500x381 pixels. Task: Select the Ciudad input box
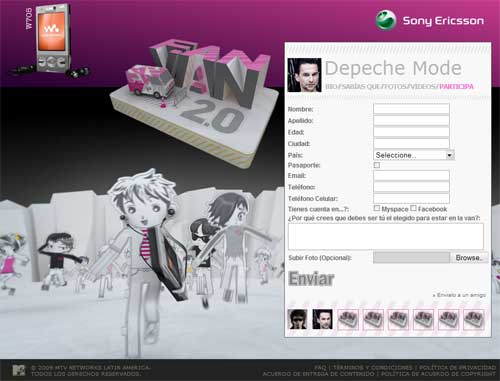tap(411, 143)
